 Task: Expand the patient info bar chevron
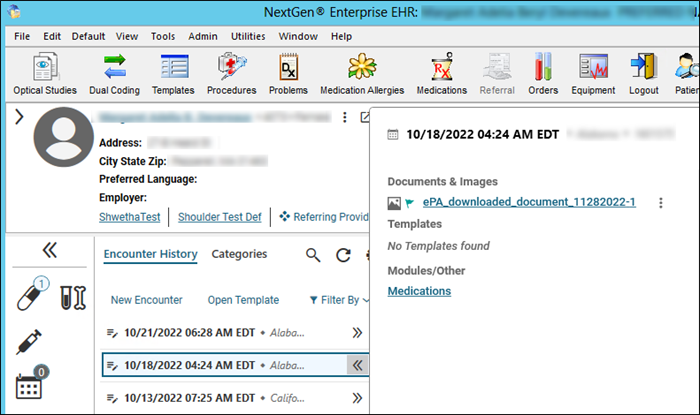[x=19, y=117]
